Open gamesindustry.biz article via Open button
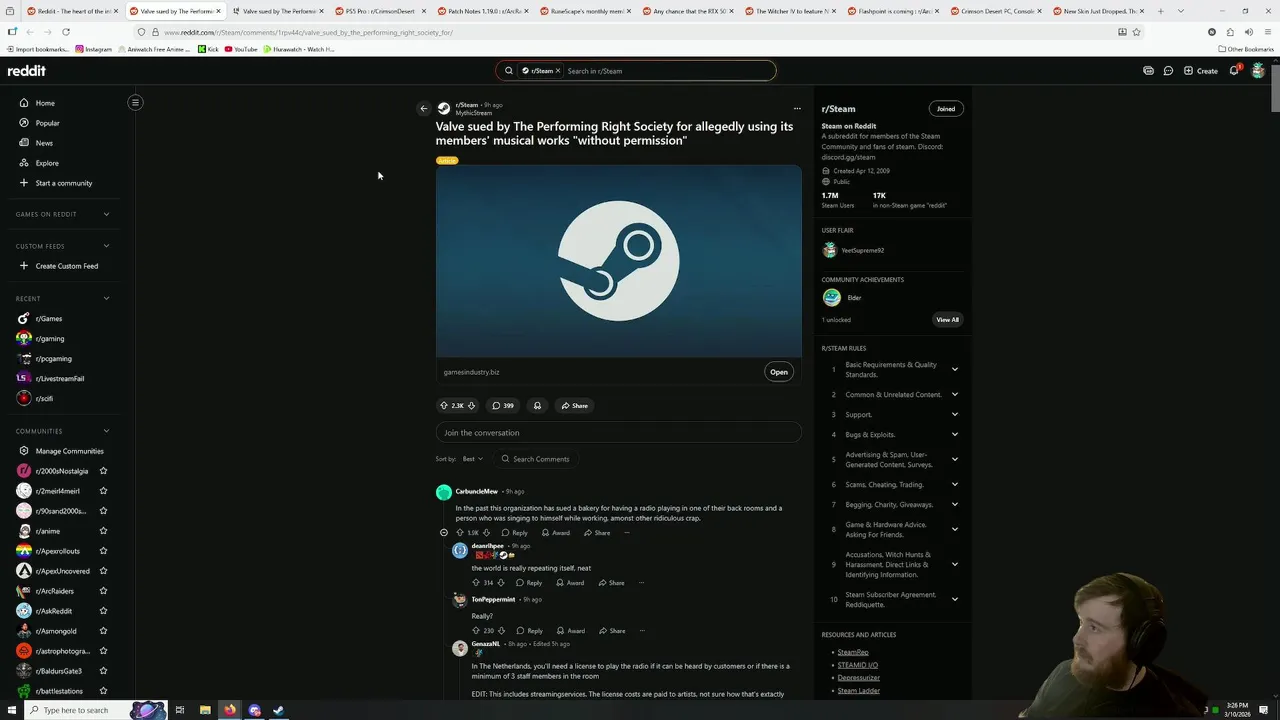Image resolution: width=1280 pixels, height=720 pixels. tap(779, 372)
